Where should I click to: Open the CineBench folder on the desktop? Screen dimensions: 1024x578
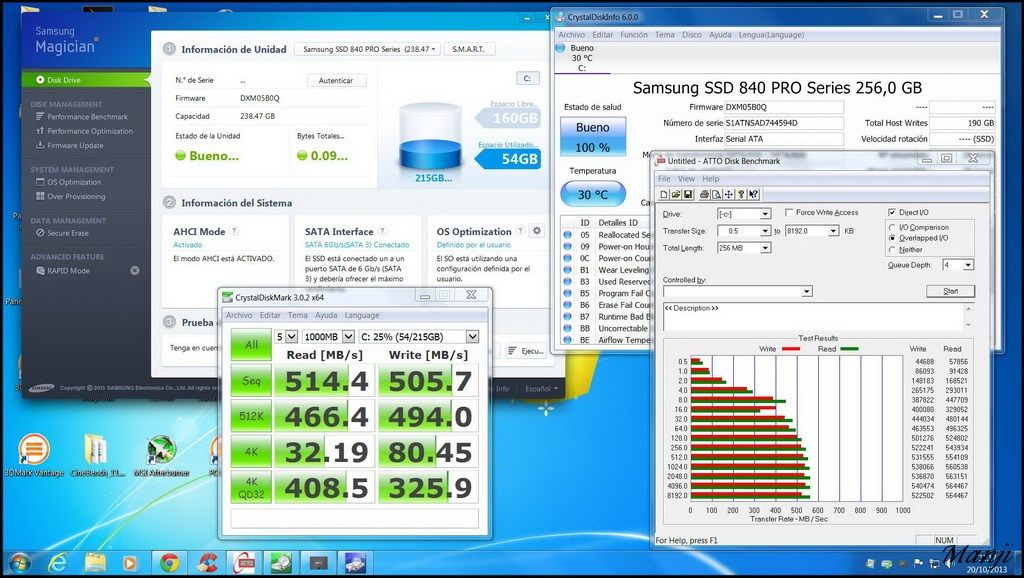click(97, 455)
